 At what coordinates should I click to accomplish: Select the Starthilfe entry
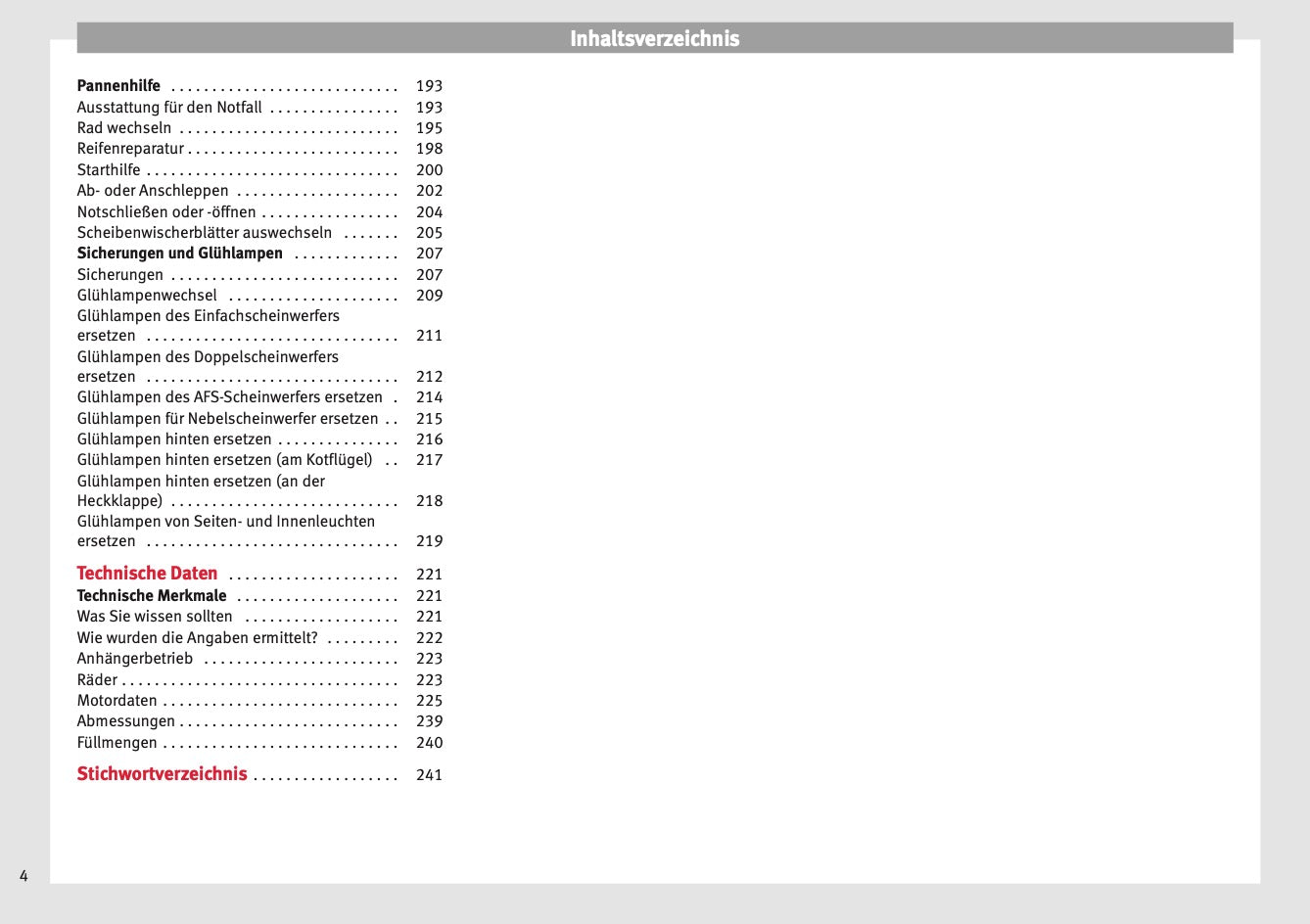point(109,170)
